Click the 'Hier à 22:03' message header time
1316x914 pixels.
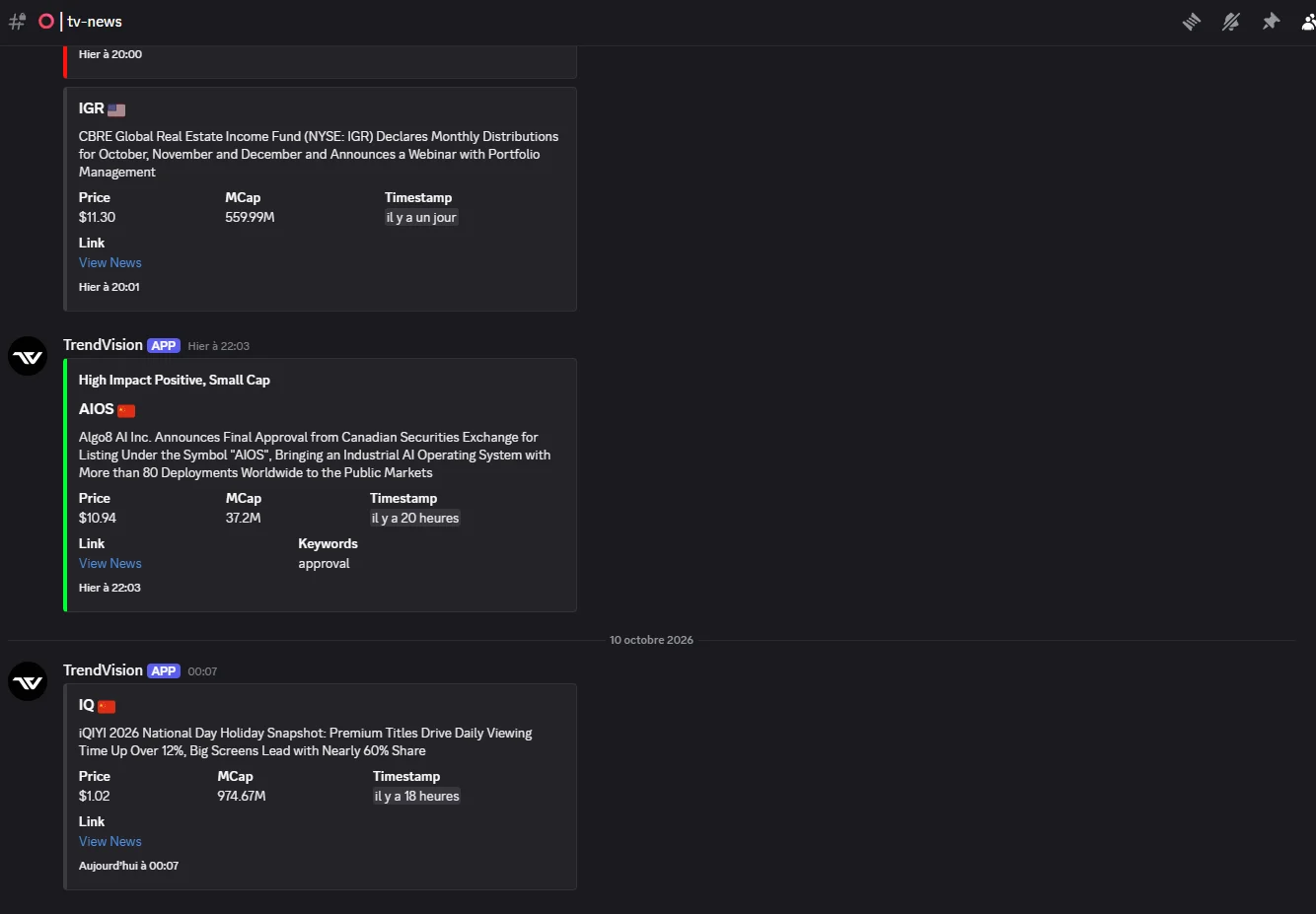219,346
